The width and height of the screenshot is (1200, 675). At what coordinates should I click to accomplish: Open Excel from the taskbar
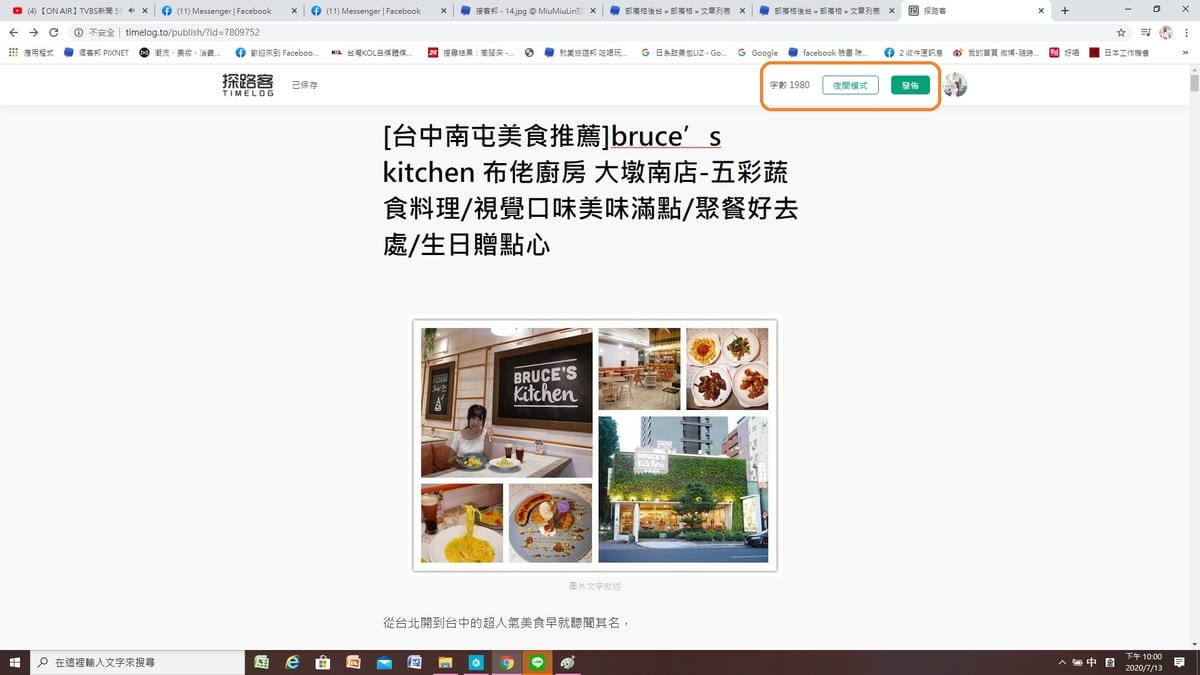pos(261,662)
